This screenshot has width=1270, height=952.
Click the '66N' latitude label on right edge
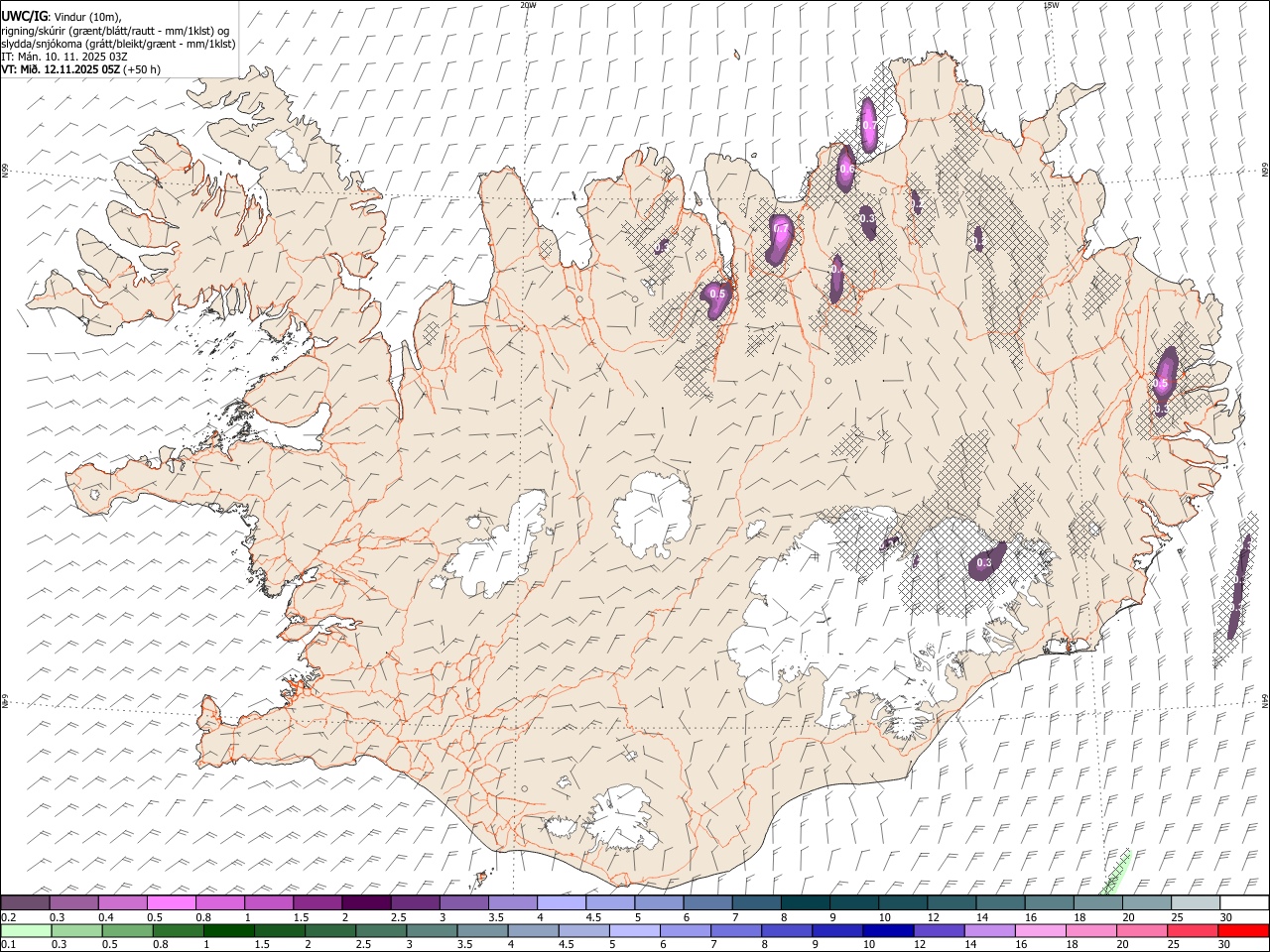click(1265, 171)
